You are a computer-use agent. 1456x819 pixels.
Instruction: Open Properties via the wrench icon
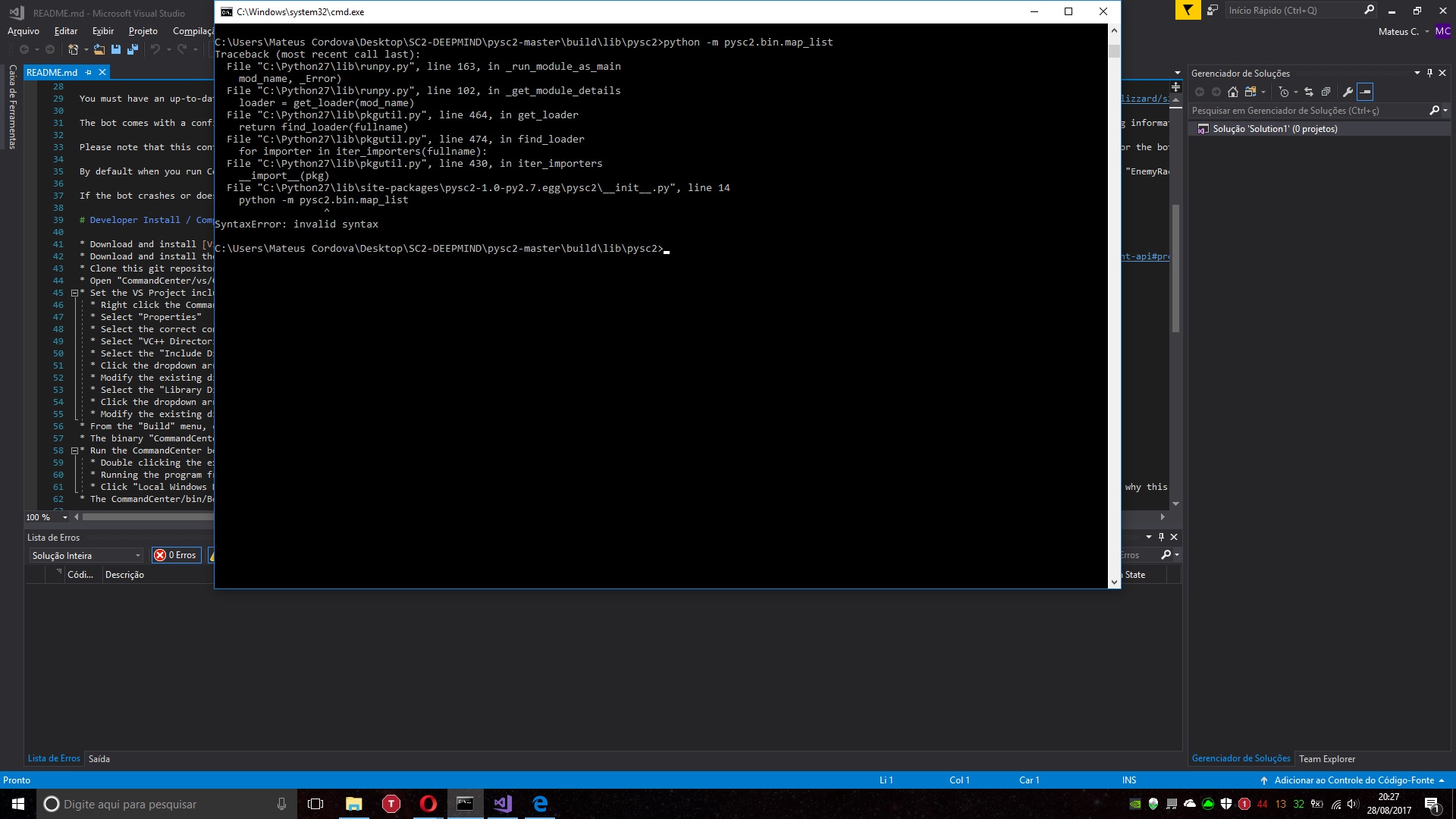pos(1348,92)
